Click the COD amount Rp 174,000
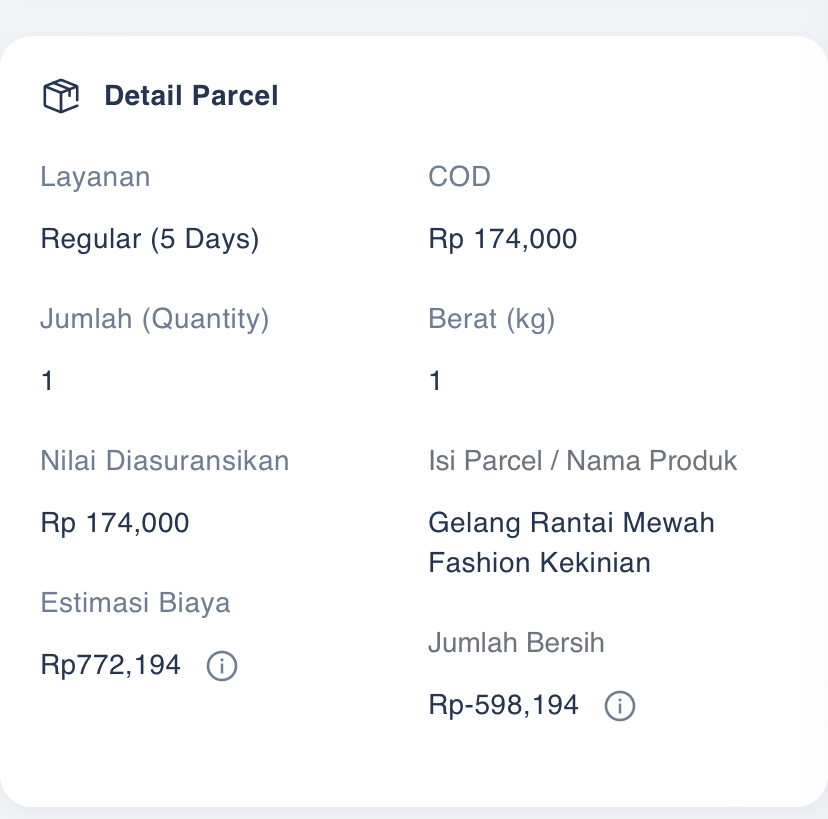The height and width of the screenshot is (819, 828). point(502,239)
